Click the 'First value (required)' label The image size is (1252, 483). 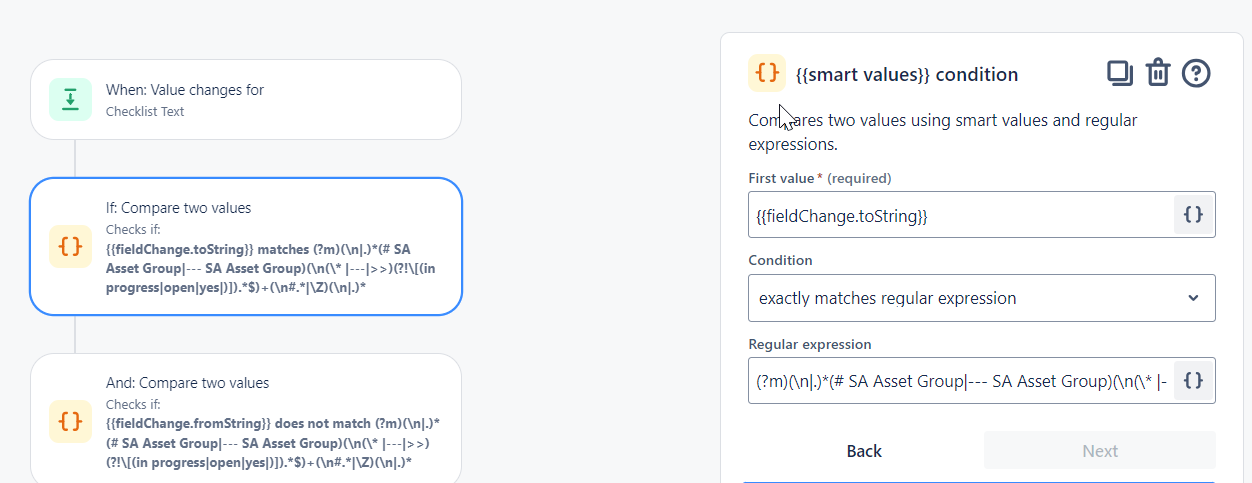[819, 178]
